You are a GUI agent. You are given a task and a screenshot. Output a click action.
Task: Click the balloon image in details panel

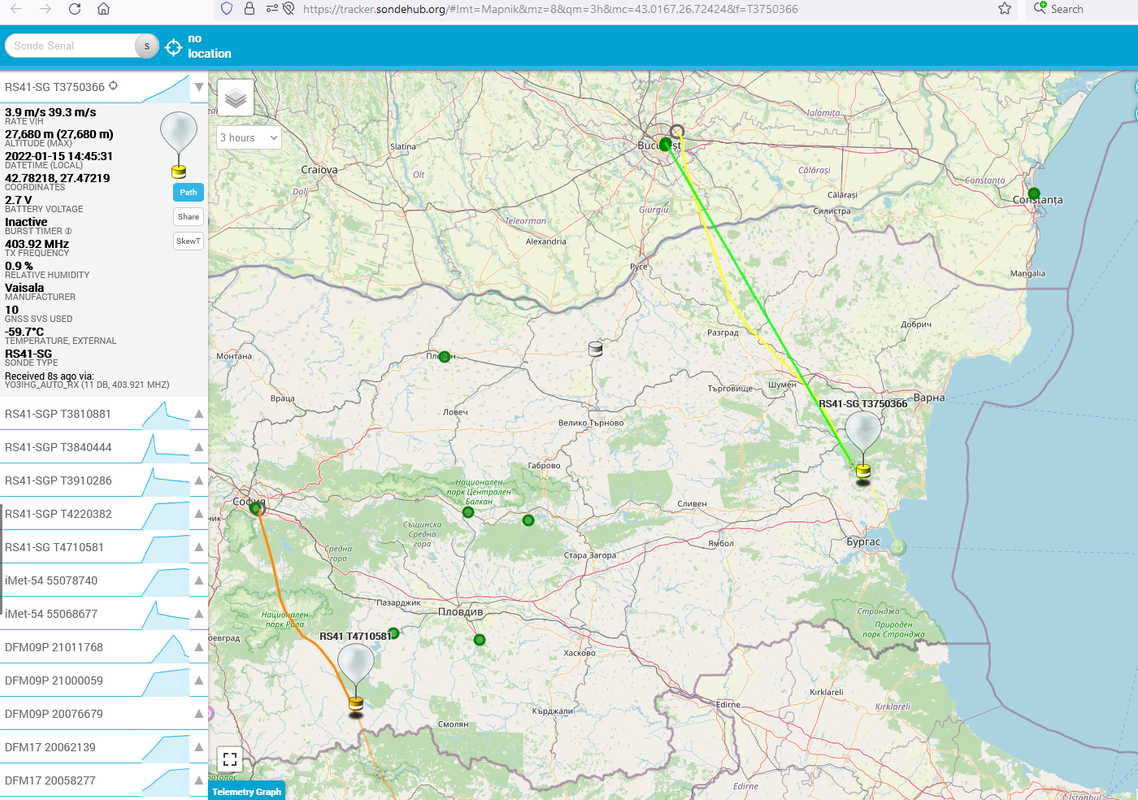179,144
